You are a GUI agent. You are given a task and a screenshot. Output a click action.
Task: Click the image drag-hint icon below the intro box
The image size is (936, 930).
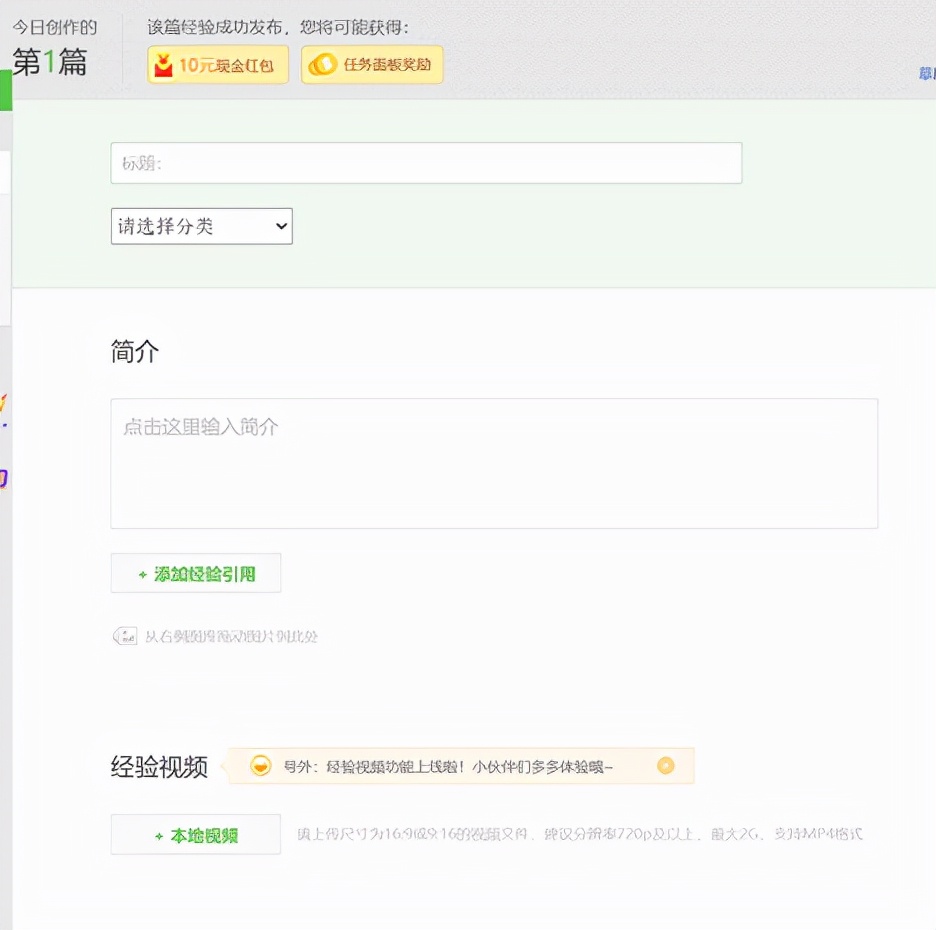coord(126,636)
